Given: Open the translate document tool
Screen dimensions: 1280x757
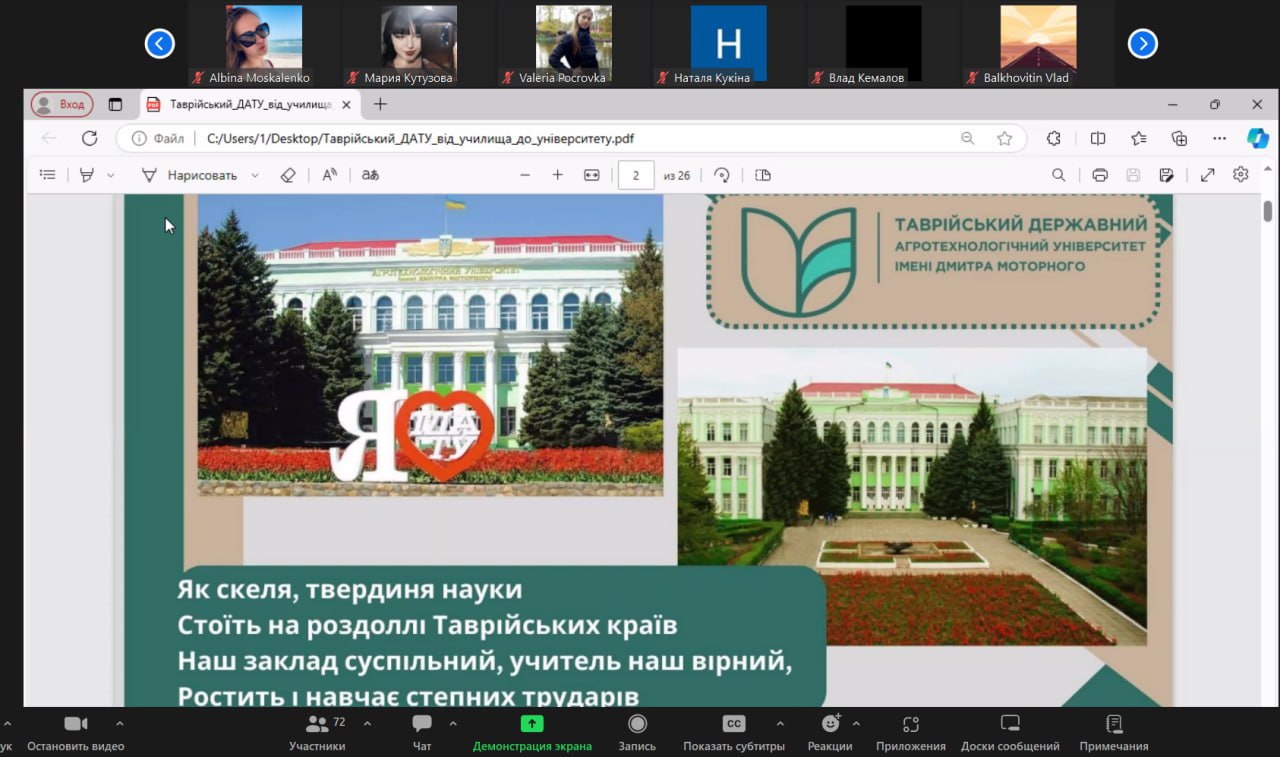Looking at the screenshot, I should pos(370,175).
